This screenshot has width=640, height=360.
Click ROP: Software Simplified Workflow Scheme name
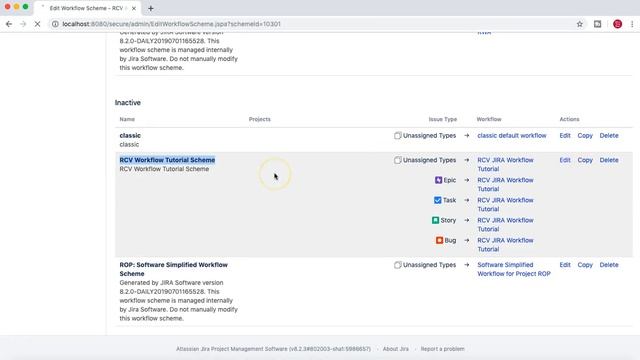[173, 269]
